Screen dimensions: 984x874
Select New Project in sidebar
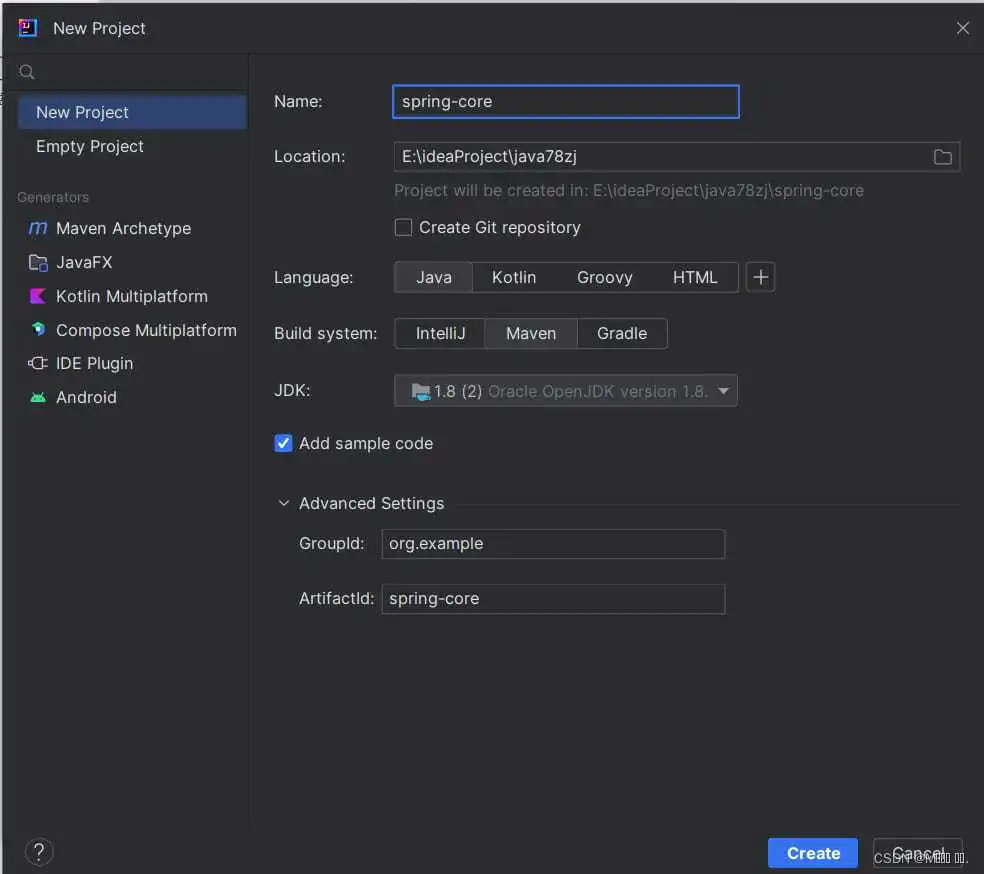(132, 112)
